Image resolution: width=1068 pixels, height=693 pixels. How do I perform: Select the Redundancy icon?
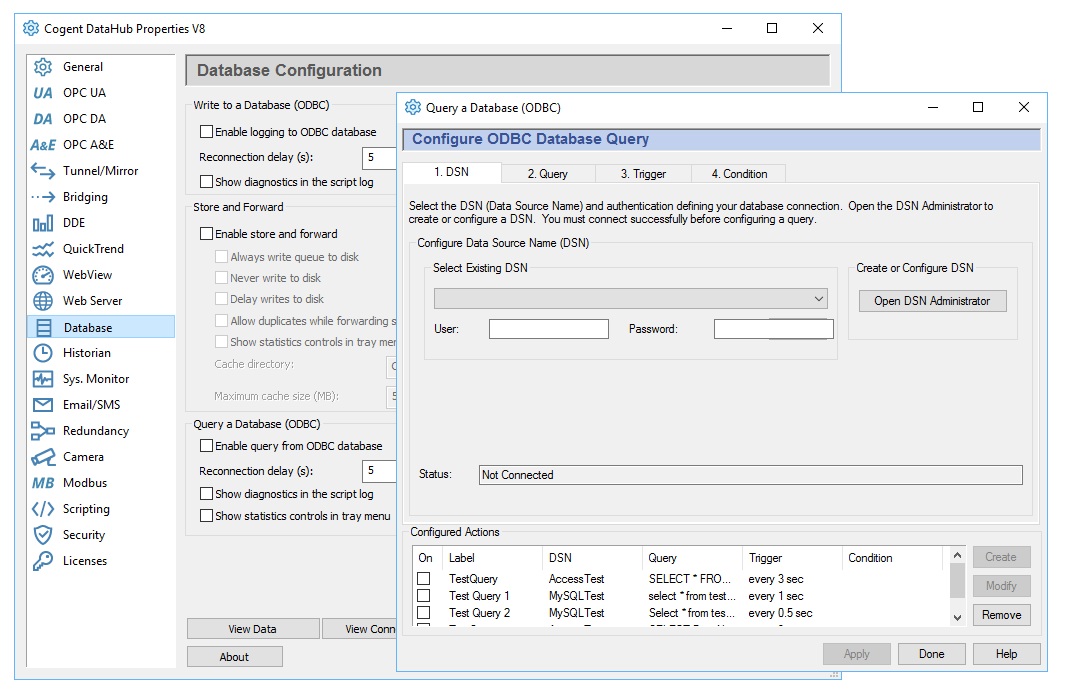pos(43,431)
